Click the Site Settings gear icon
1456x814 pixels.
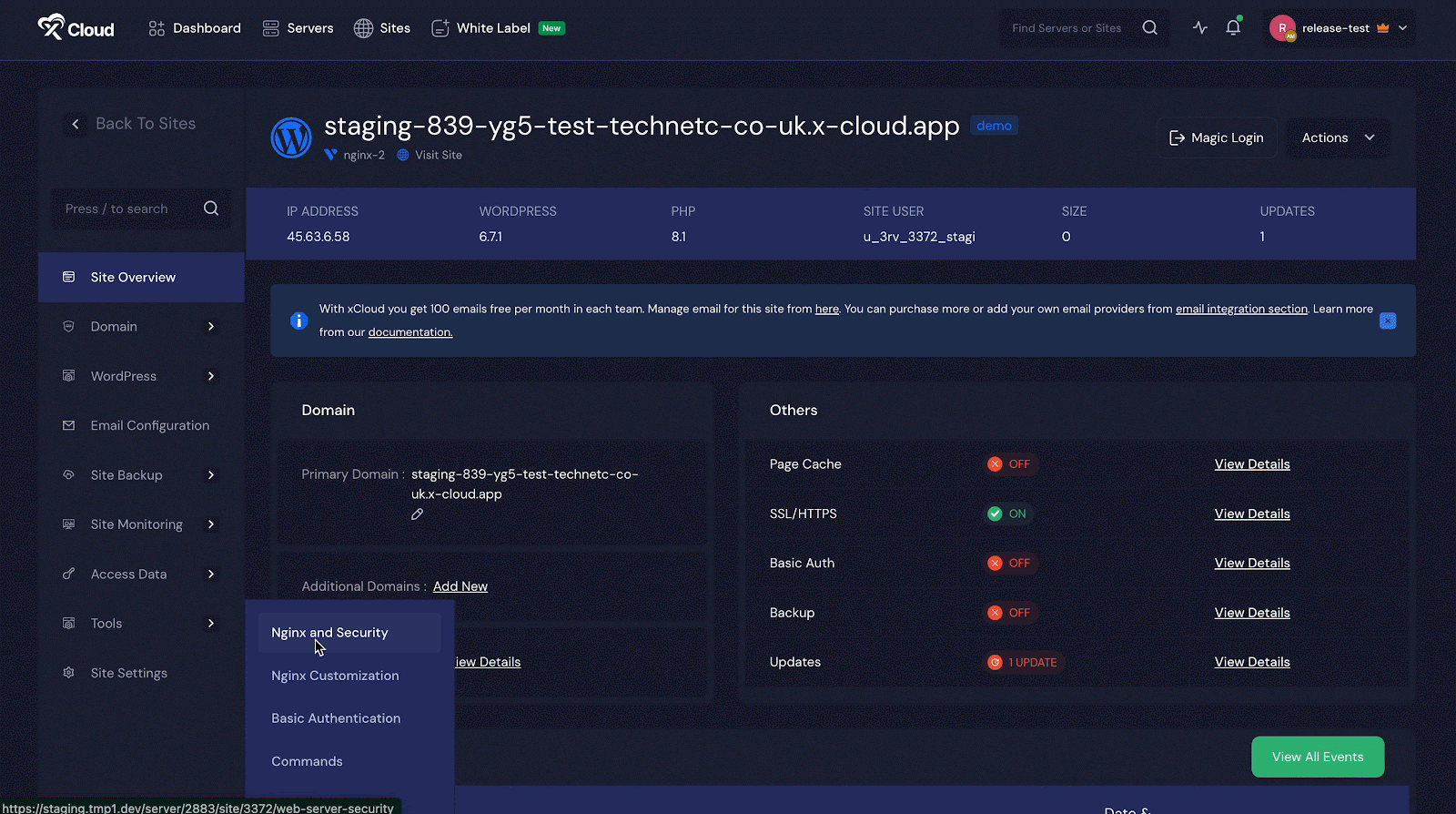coord(68,673)
